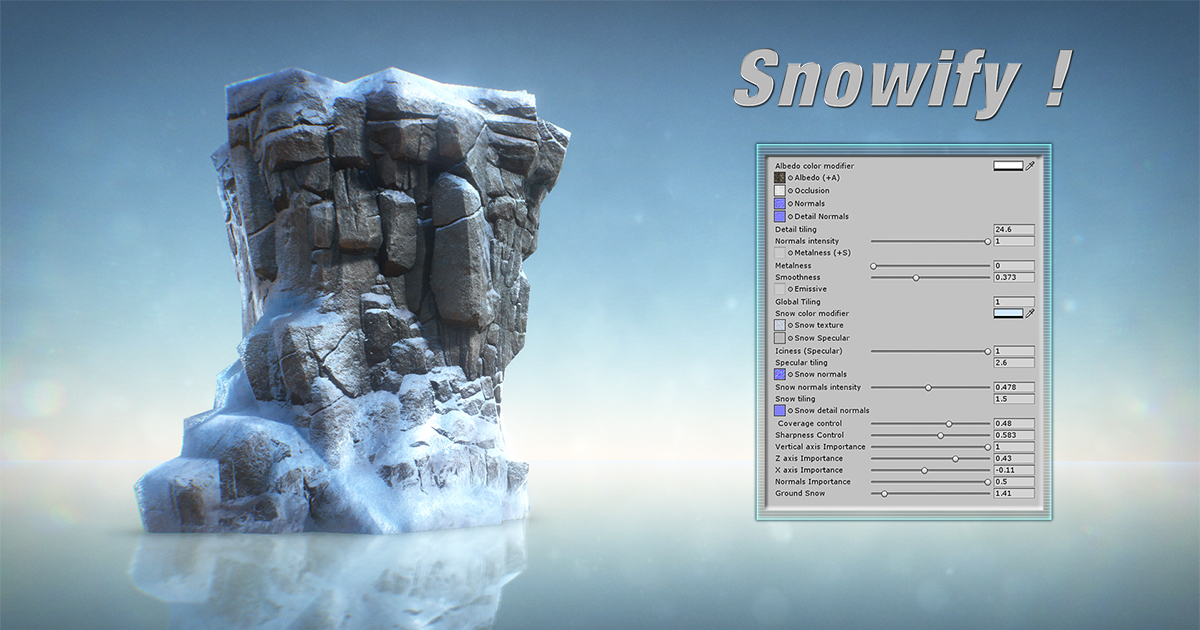Open the object picker for Metalness (+S)

pos(789,253)
